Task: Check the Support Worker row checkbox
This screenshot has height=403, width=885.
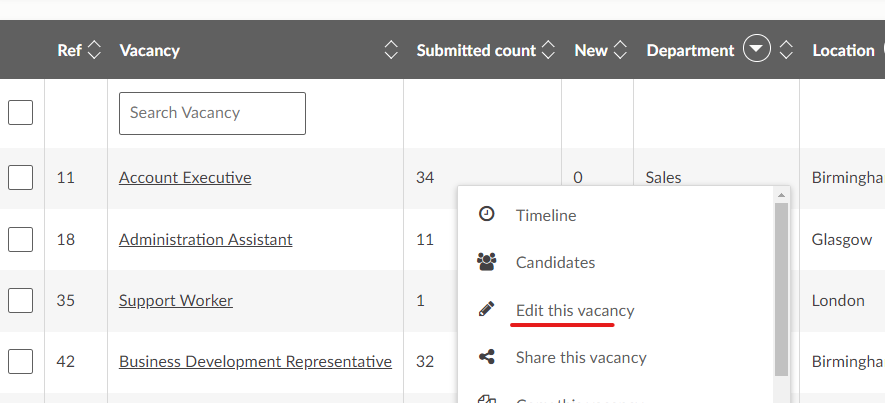Action: pos(21,300)
